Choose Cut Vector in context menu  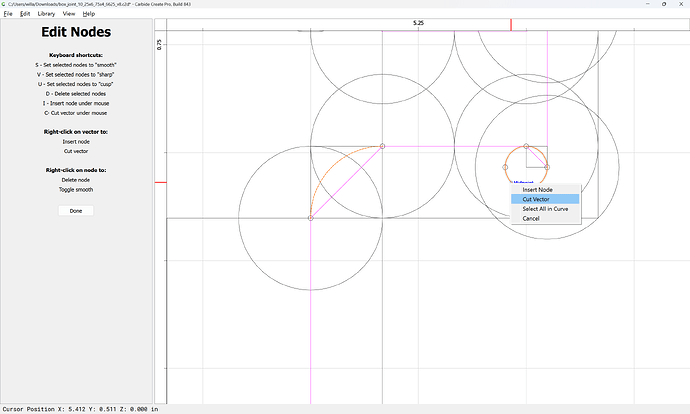click(x=545, y=199)
